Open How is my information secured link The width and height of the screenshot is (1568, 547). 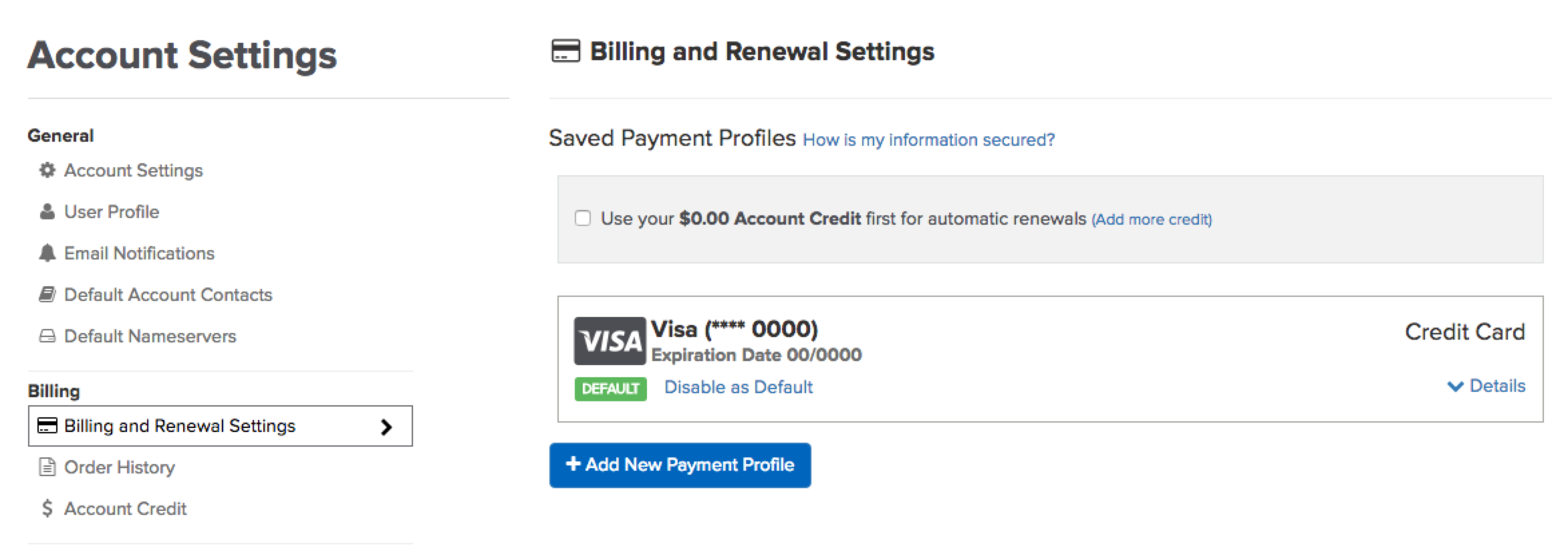[x=928, y=140]
